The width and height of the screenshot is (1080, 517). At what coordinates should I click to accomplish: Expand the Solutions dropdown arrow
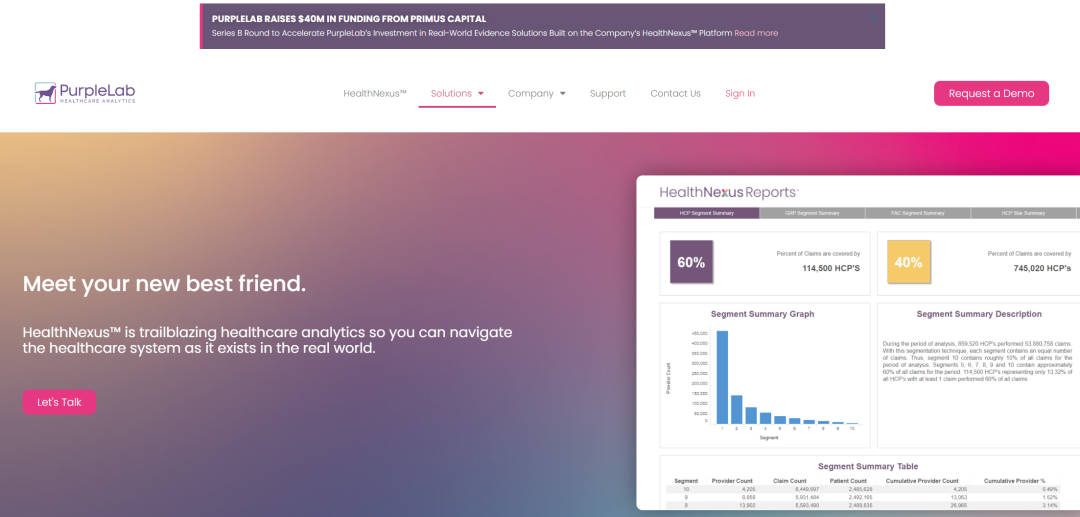(x=481, y=94)
